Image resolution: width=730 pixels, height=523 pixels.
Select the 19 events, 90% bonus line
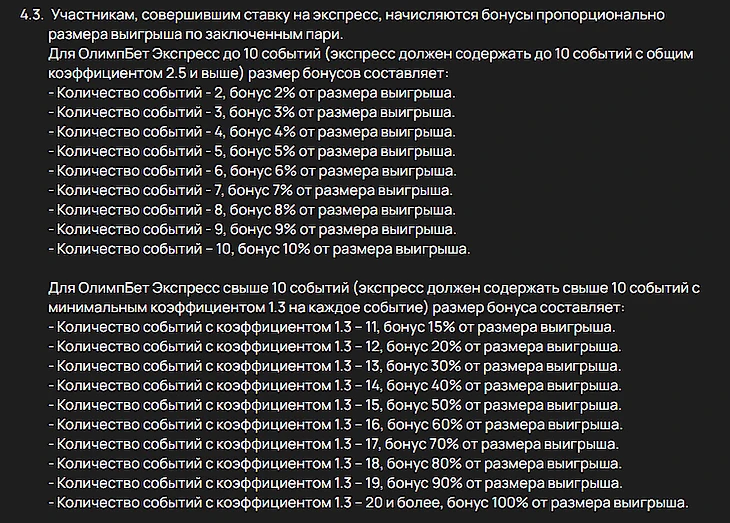(335, 483)
